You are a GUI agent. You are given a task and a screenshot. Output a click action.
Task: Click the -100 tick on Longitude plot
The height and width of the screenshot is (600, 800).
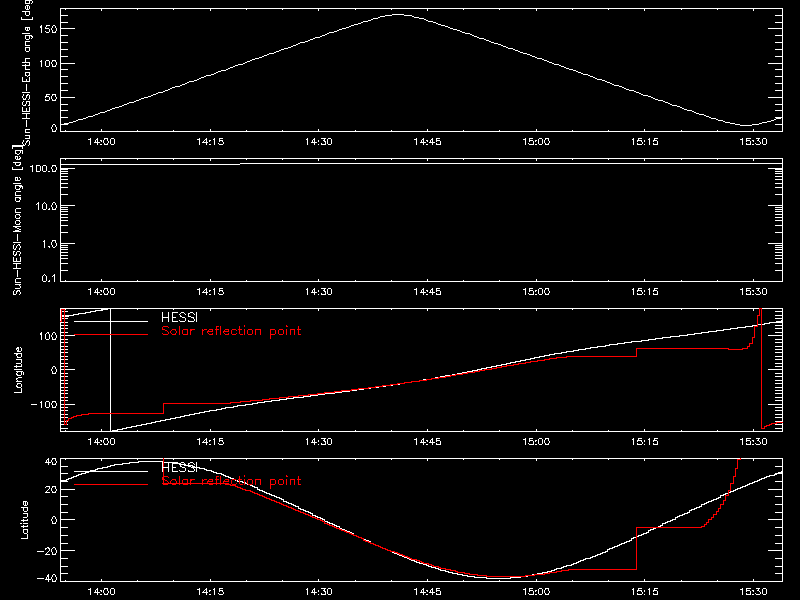click(x=44, y=404)
